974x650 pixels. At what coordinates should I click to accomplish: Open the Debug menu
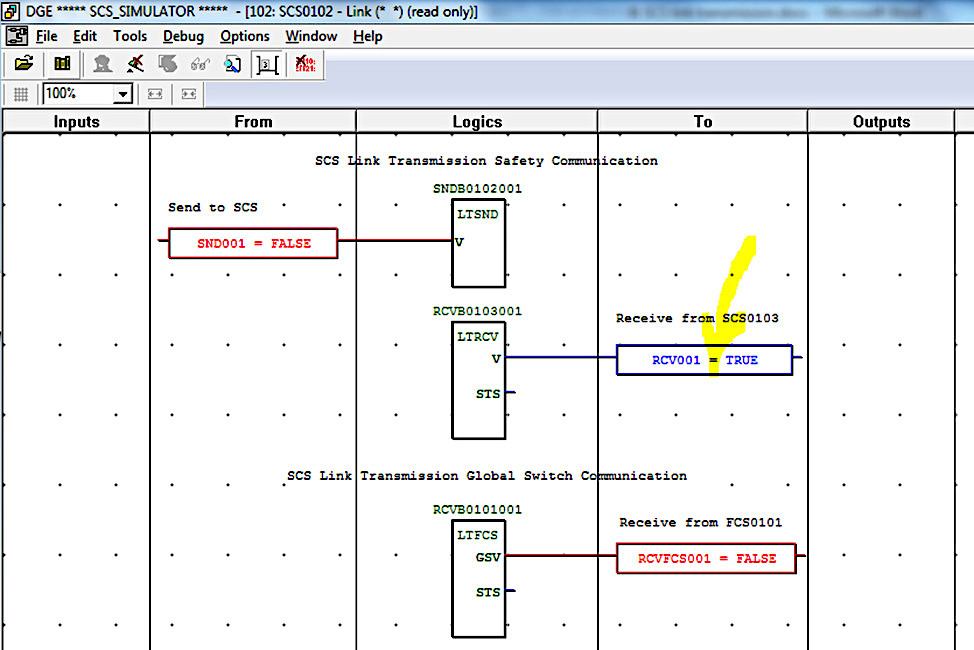click(183, 37)
